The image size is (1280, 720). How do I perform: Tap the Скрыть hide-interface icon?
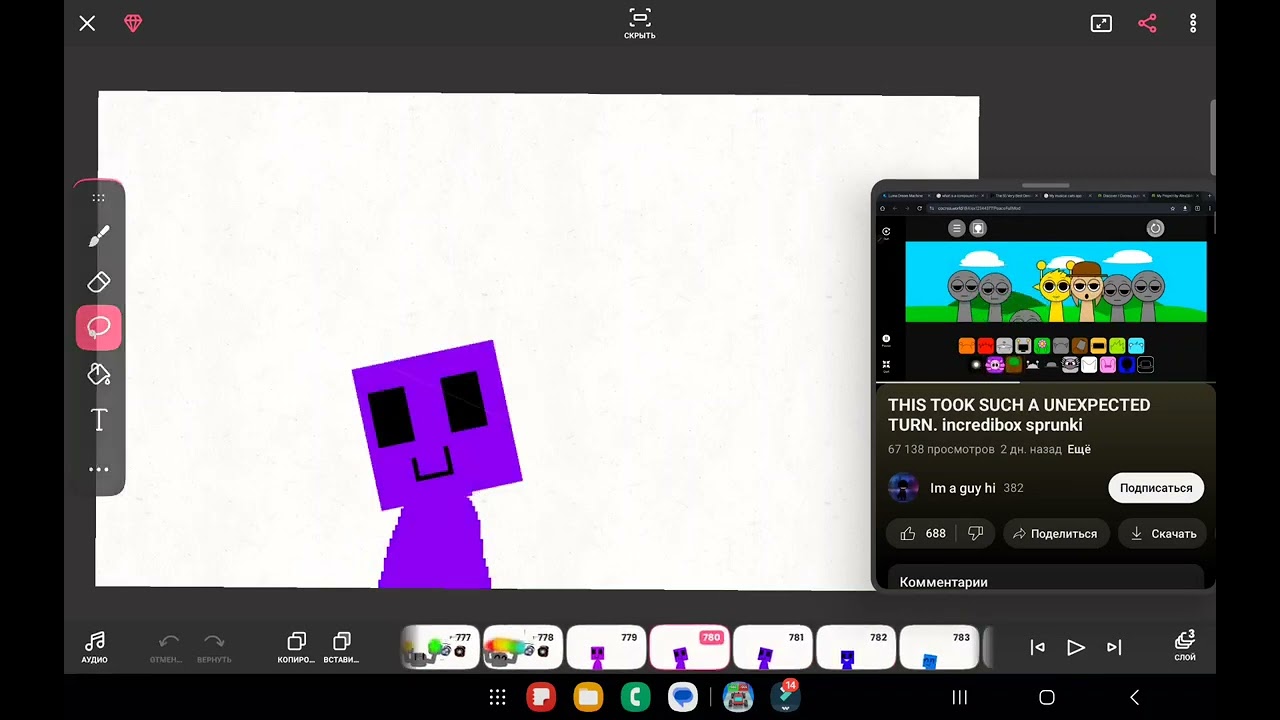640,23
